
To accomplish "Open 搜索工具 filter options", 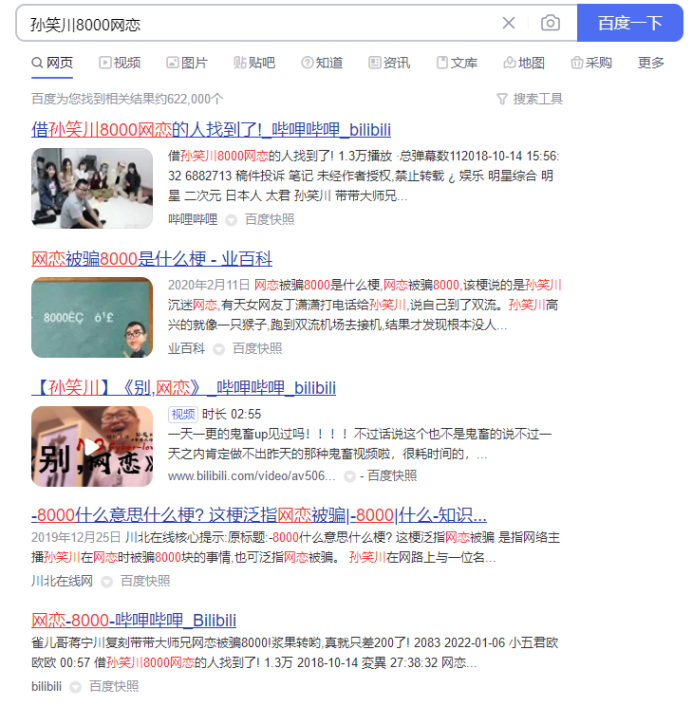I will 529,99.
